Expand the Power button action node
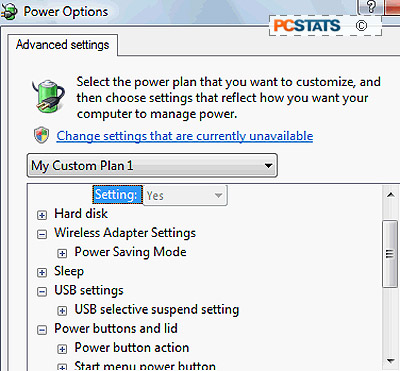The height and width of the screenshot is (371, 400). coord(62,349)
